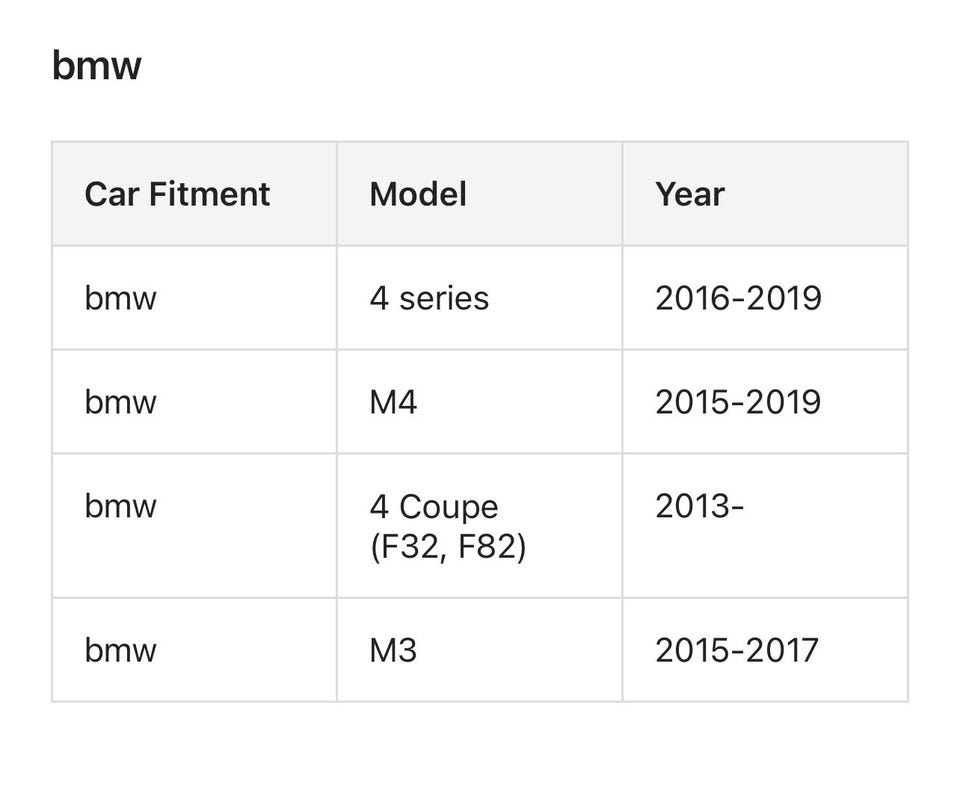Click the bmw heading above the table
Image resolution: width=960 pixels, height=791 pixels.
coord(96,66)
